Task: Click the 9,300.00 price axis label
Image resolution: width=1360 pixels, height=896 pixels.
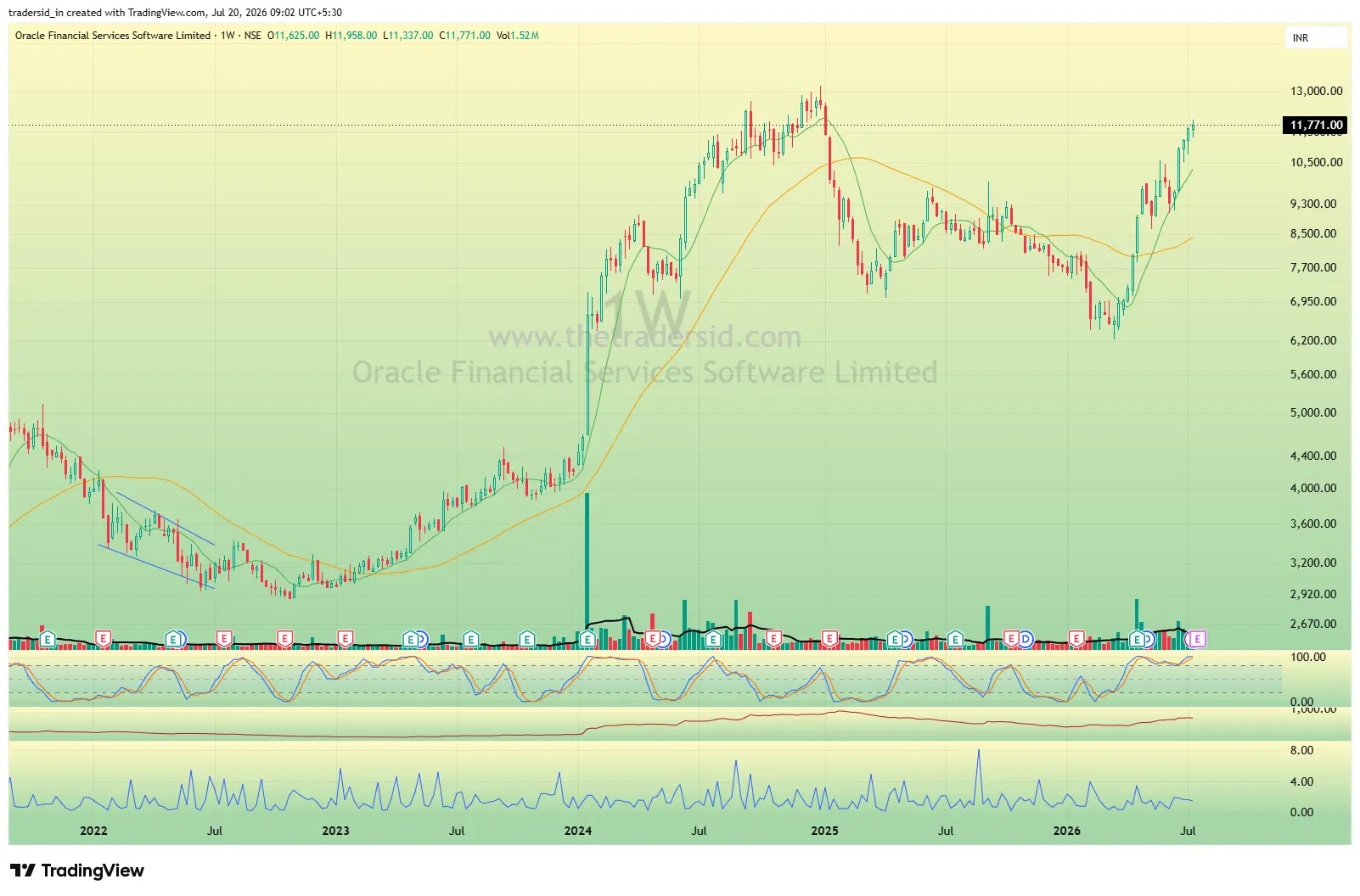Action: [x=1313, y=204]
